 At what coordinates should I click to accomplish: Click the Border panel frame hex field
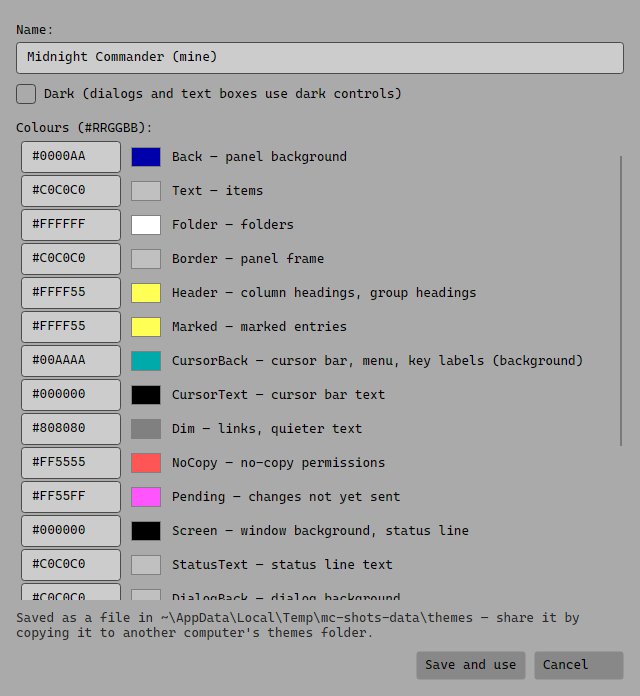click(71, 259)
